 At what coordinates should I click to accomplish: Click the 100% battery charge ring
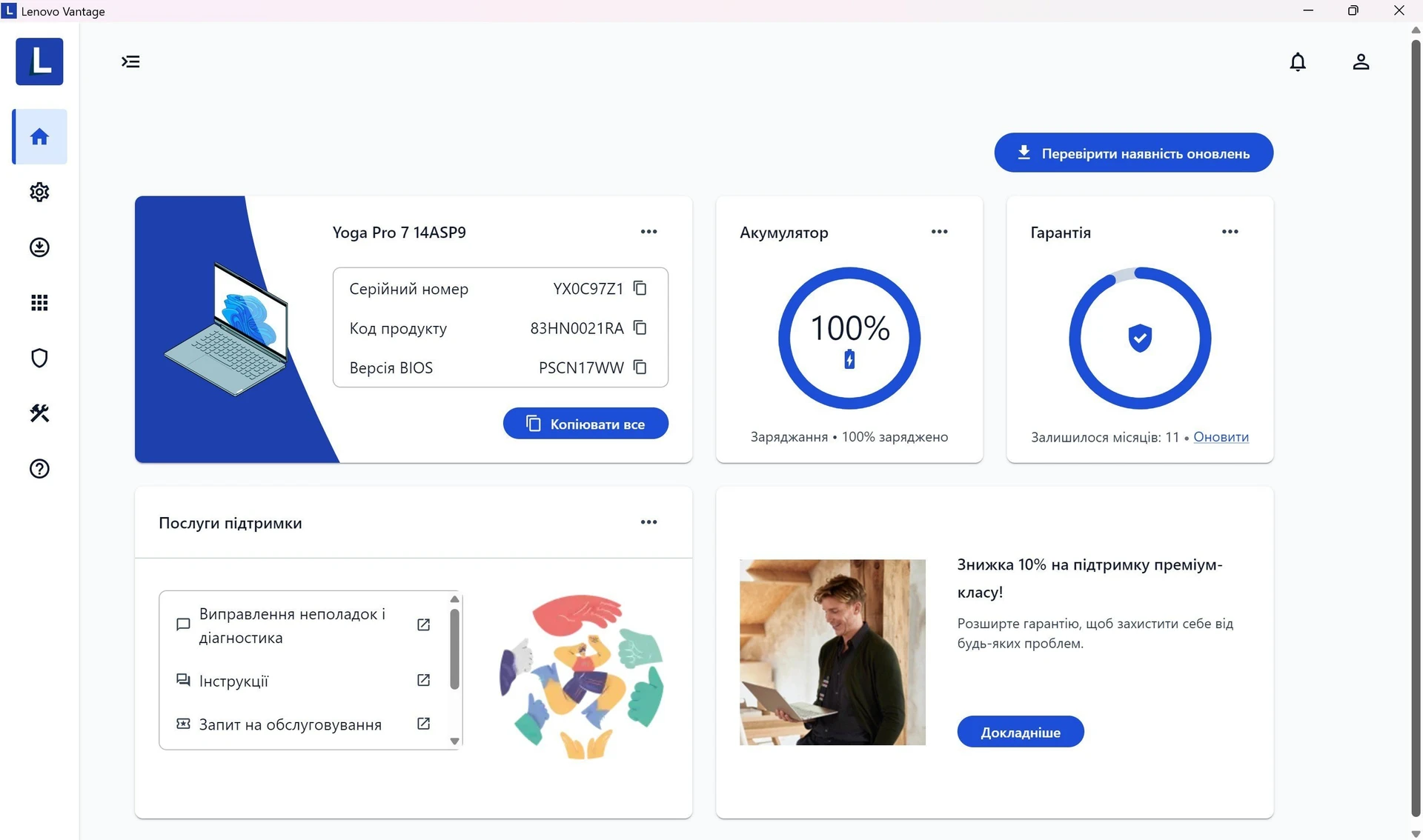coord(849,339)
